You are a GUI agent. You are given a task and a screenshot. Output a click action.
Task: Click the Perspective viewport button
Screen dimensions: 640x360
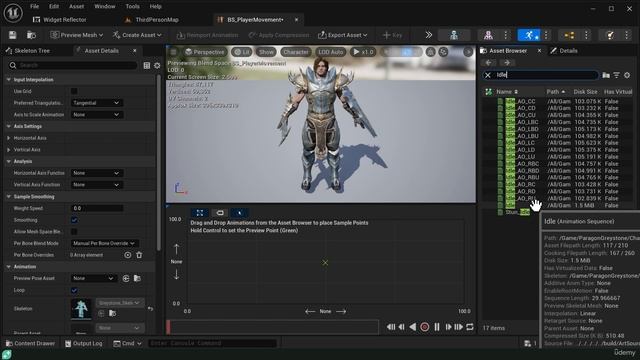coord(204,52)
